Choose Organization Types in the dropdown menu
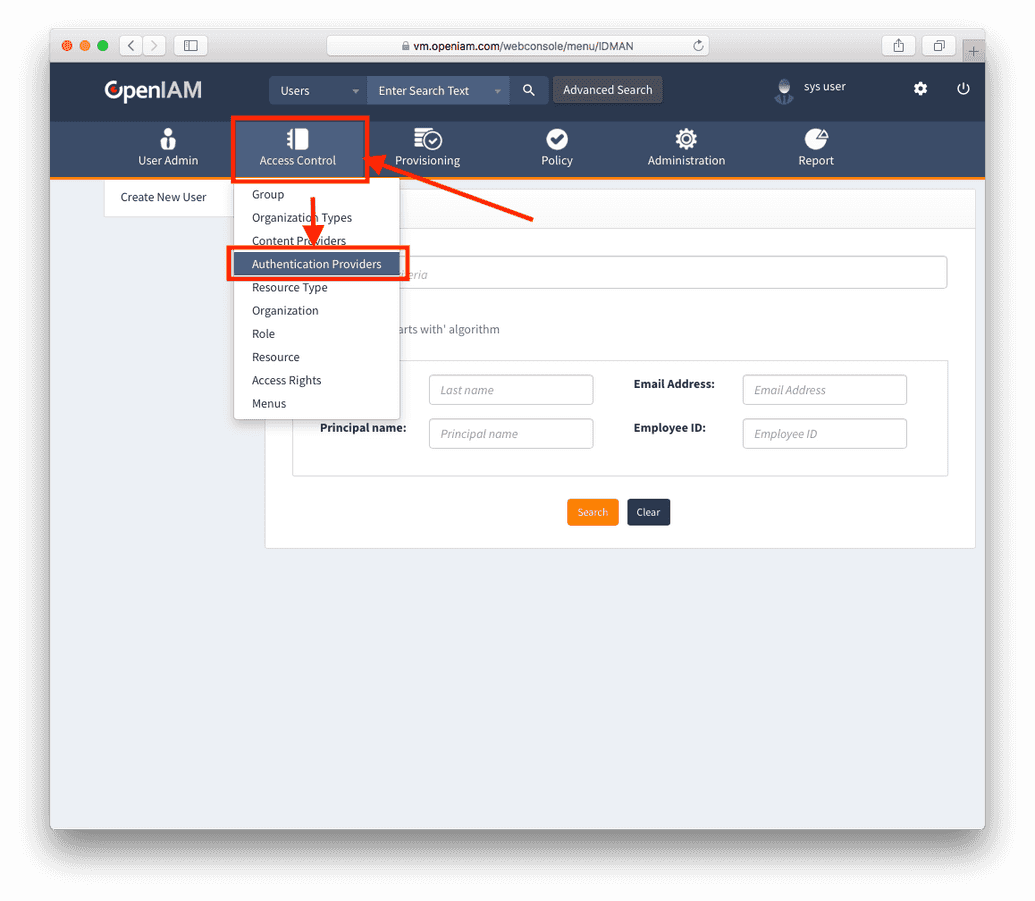1035x901 pixels. [x=301, y=217]
